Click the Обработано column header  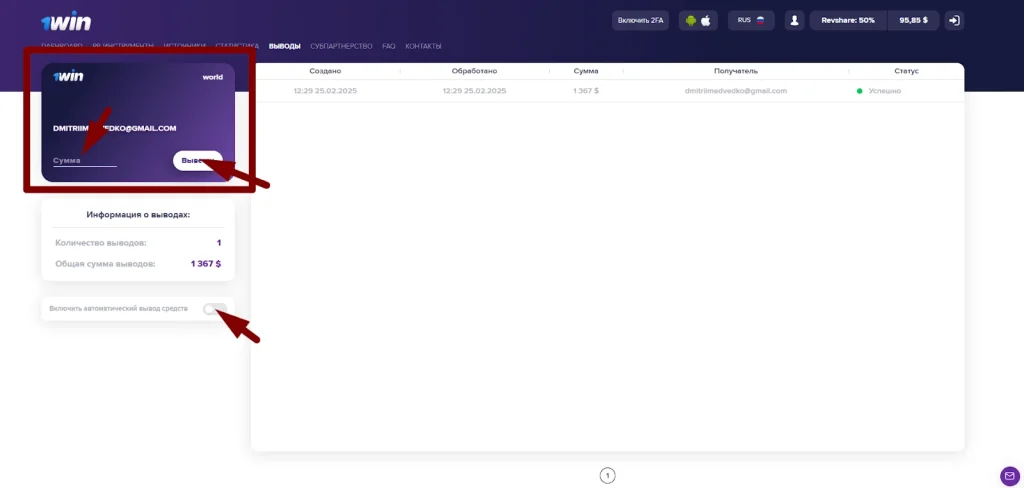[474, 71]
